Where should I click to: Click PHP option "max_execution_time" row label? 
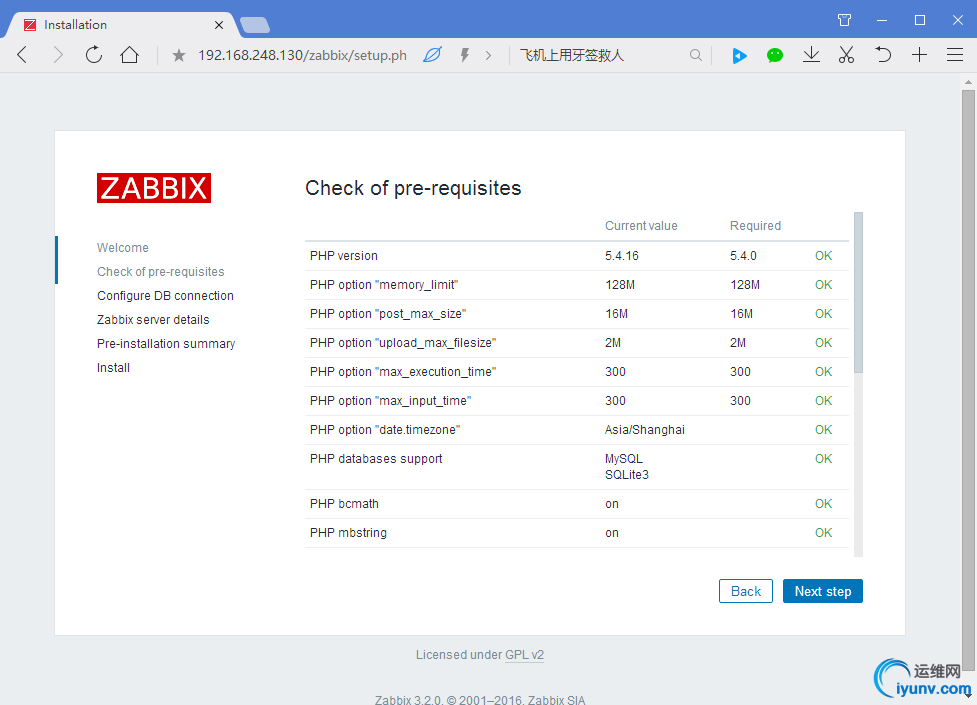pos(403,372)
